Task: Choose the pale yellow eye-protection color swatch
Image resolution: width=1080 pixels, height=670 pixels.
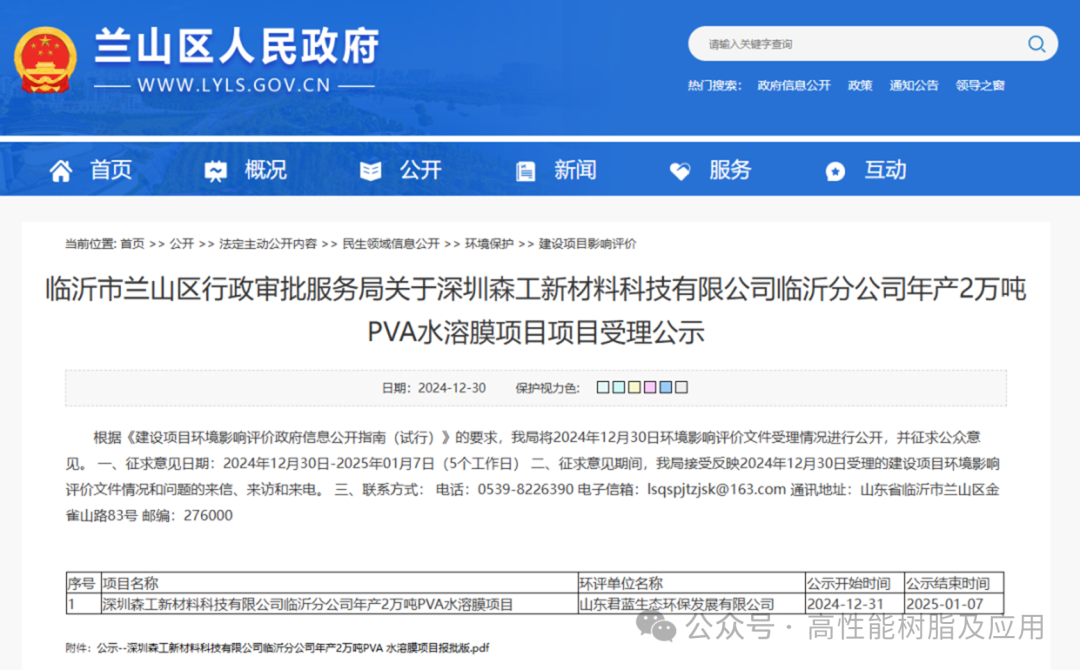Action: coord(634,387)
